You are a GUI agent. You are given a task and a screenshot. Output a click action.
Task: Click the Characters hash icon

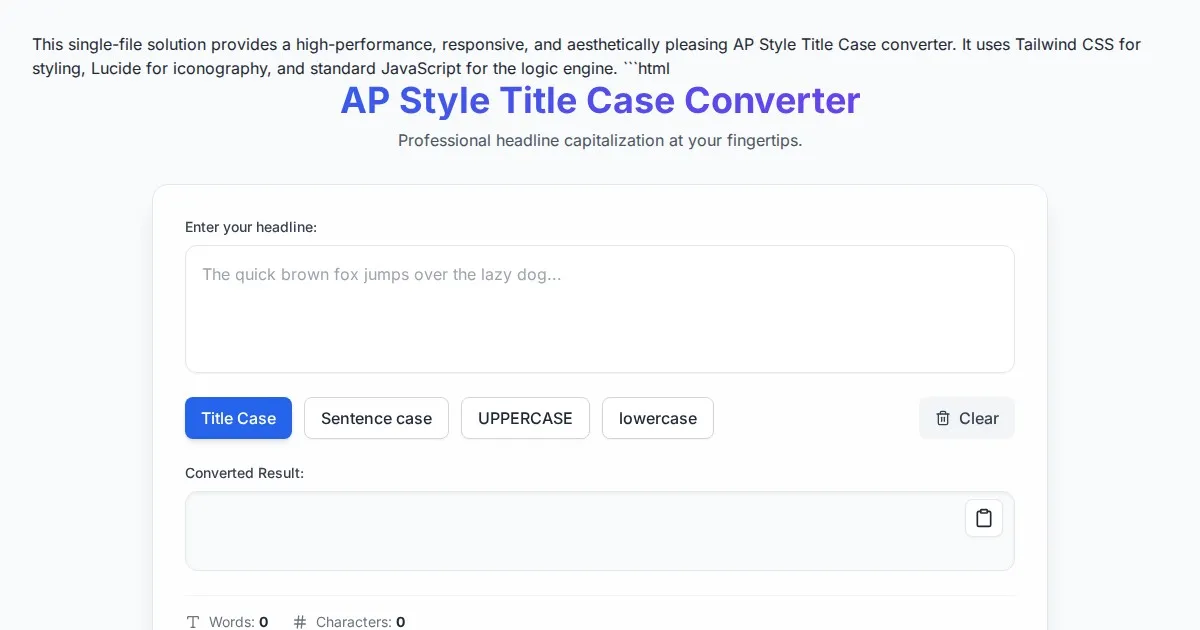[x=300, y=622]
